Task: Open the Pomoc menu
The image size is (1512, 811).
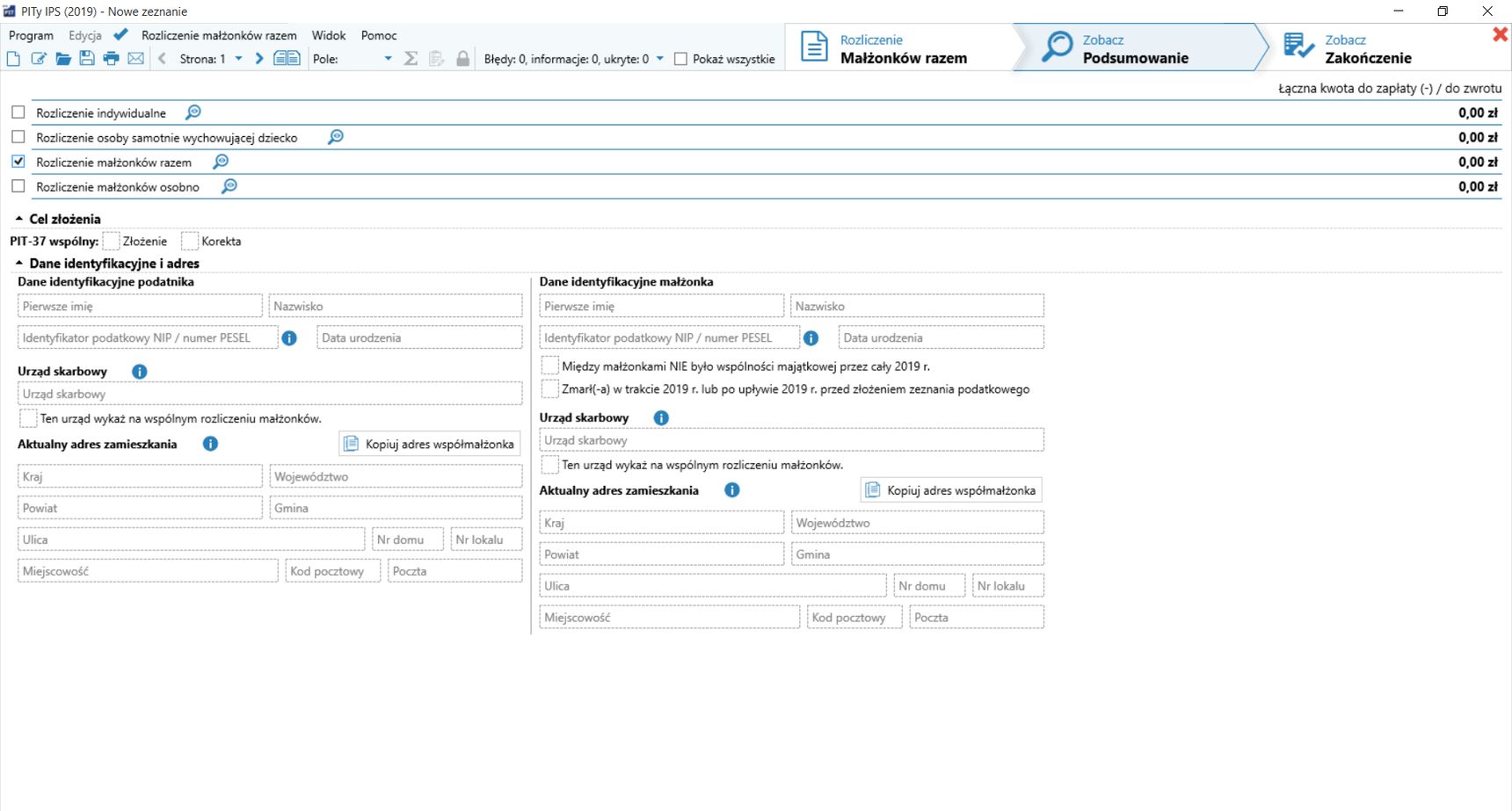Action: (379, 35)
